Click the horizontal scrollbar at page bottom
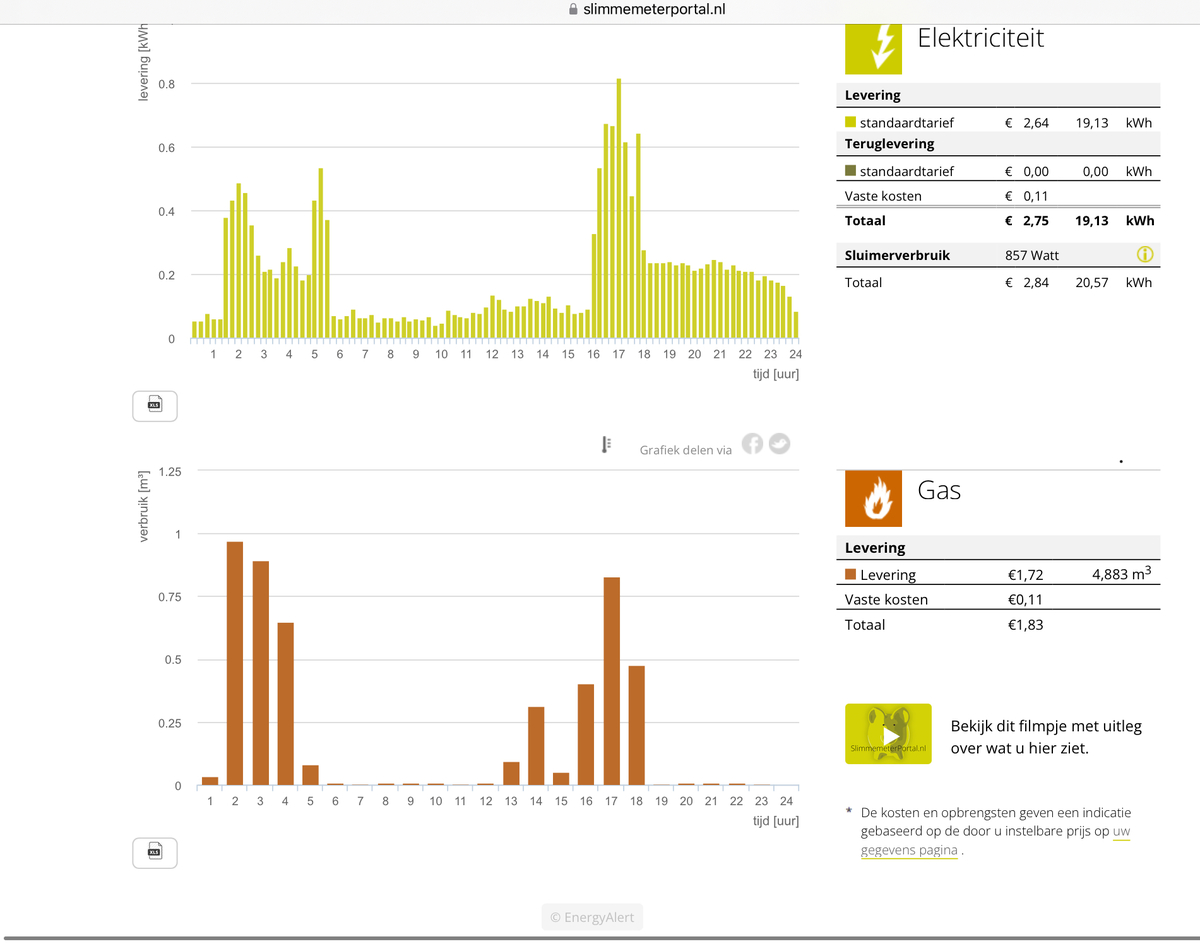 (x=600, y=939)
